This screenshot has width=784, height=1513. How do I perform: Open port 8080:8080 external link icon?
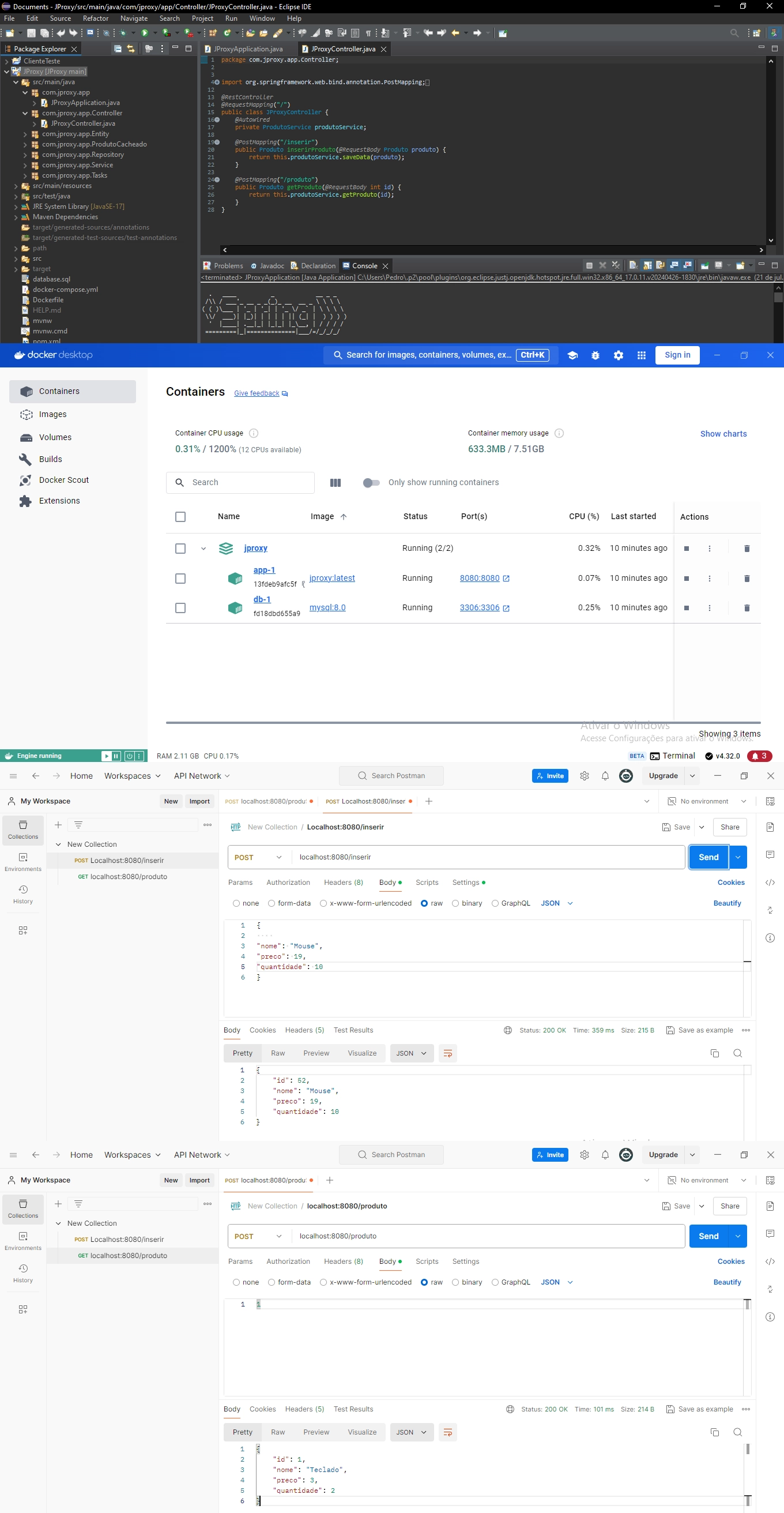[x=506, y=579]
